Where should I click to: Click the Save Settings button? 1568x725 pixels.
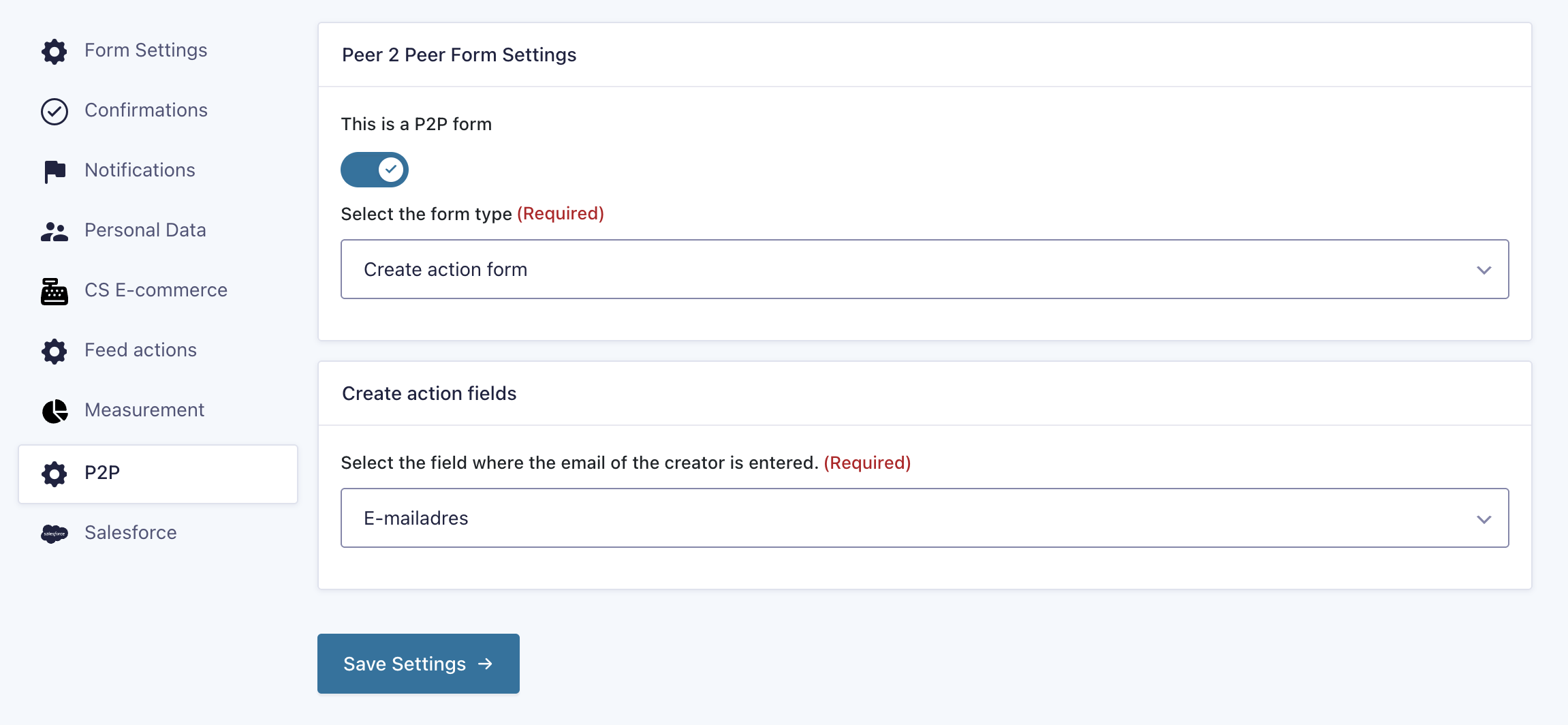point(418,664)
